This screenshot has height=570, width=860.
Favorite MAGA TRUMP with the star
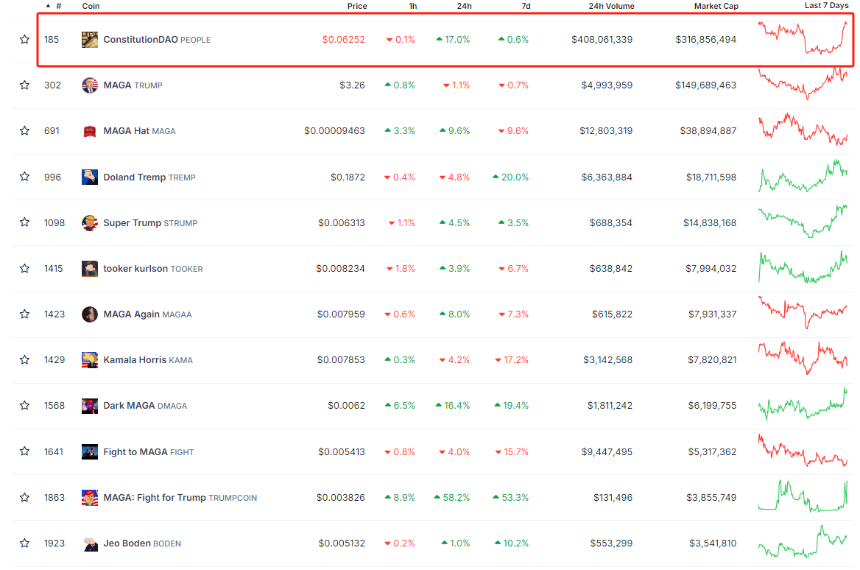tap(24, 85)
